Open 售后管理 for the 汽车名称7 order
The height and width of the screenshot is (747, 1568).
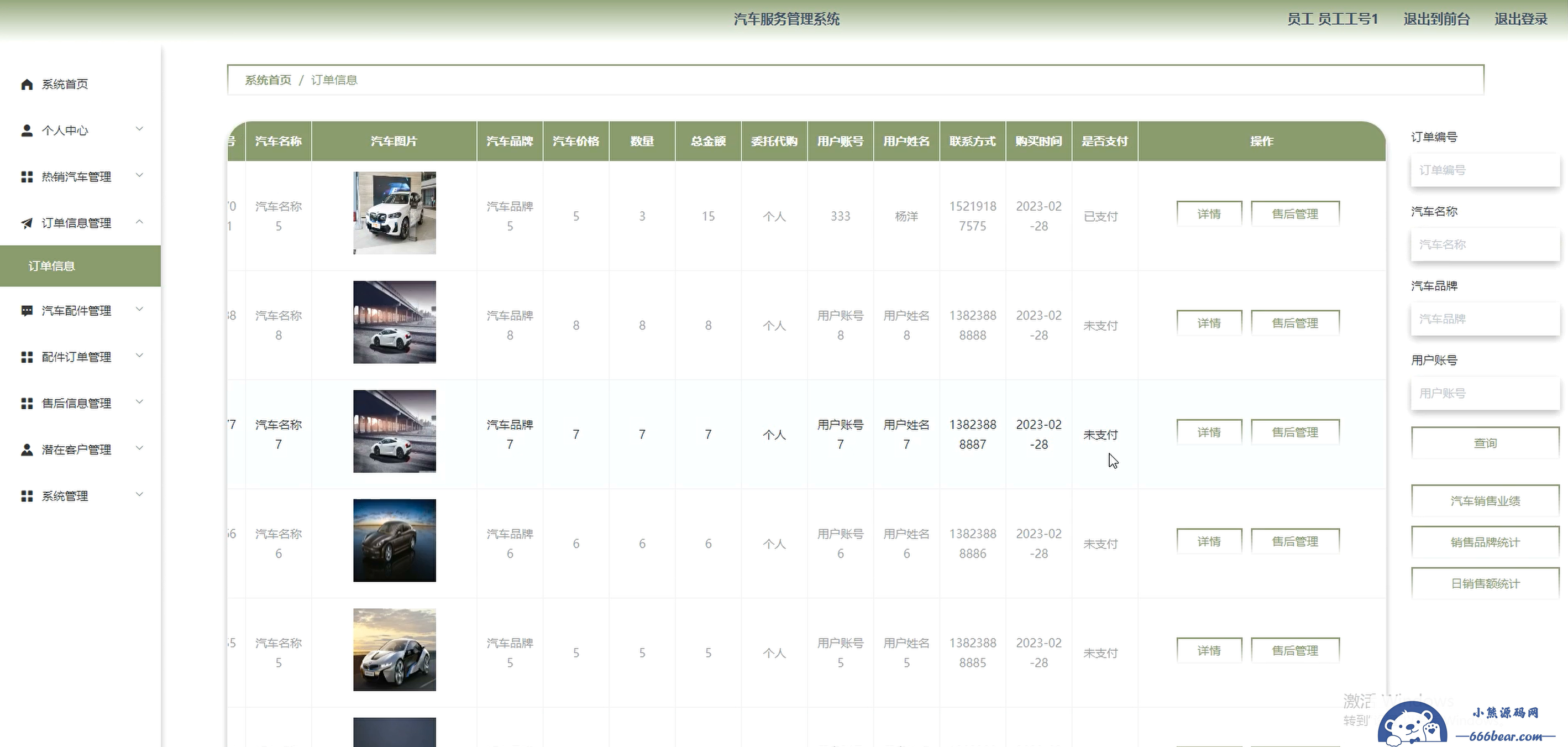(1295, 432)
